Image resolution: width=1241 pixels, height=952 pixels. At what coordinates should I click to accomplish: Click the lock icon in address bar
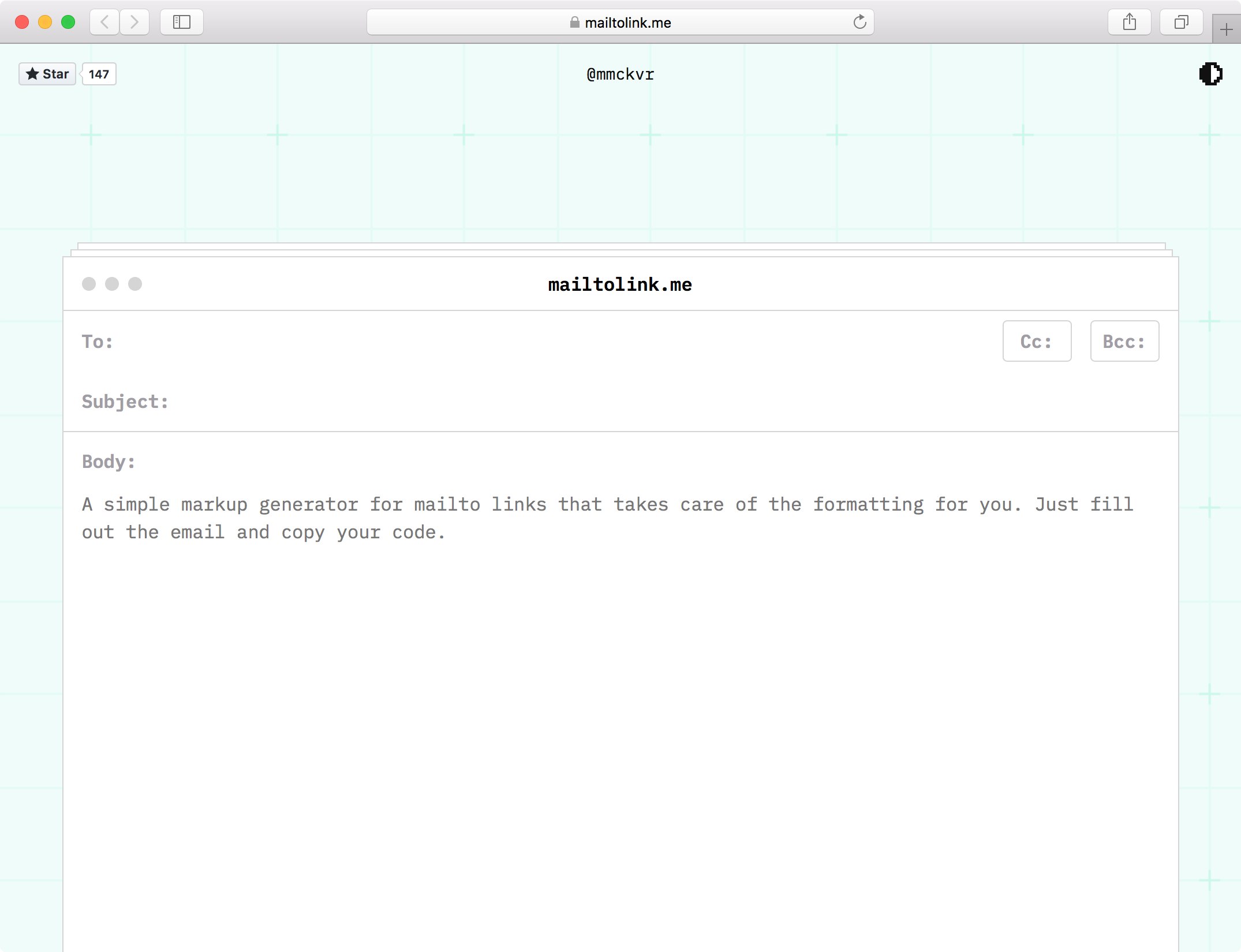click(x=574, y=22)
